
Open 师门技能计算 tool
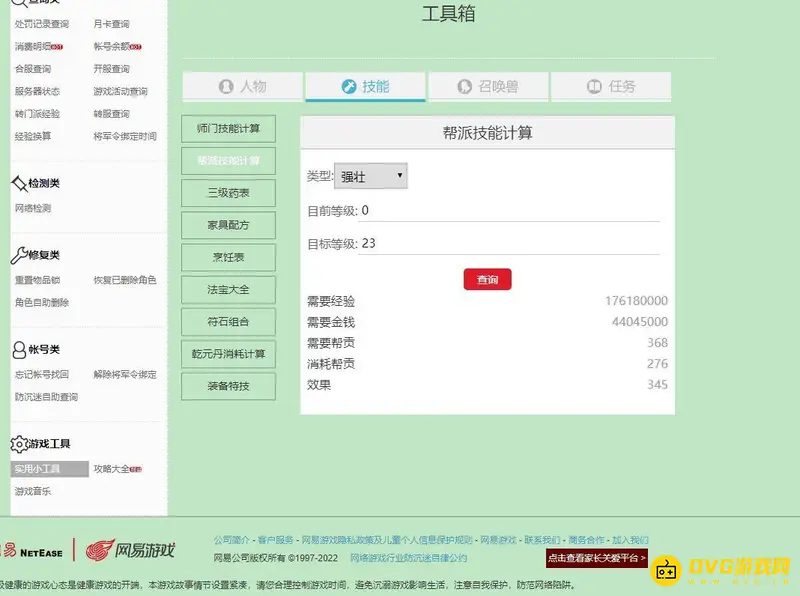(228, 129)
